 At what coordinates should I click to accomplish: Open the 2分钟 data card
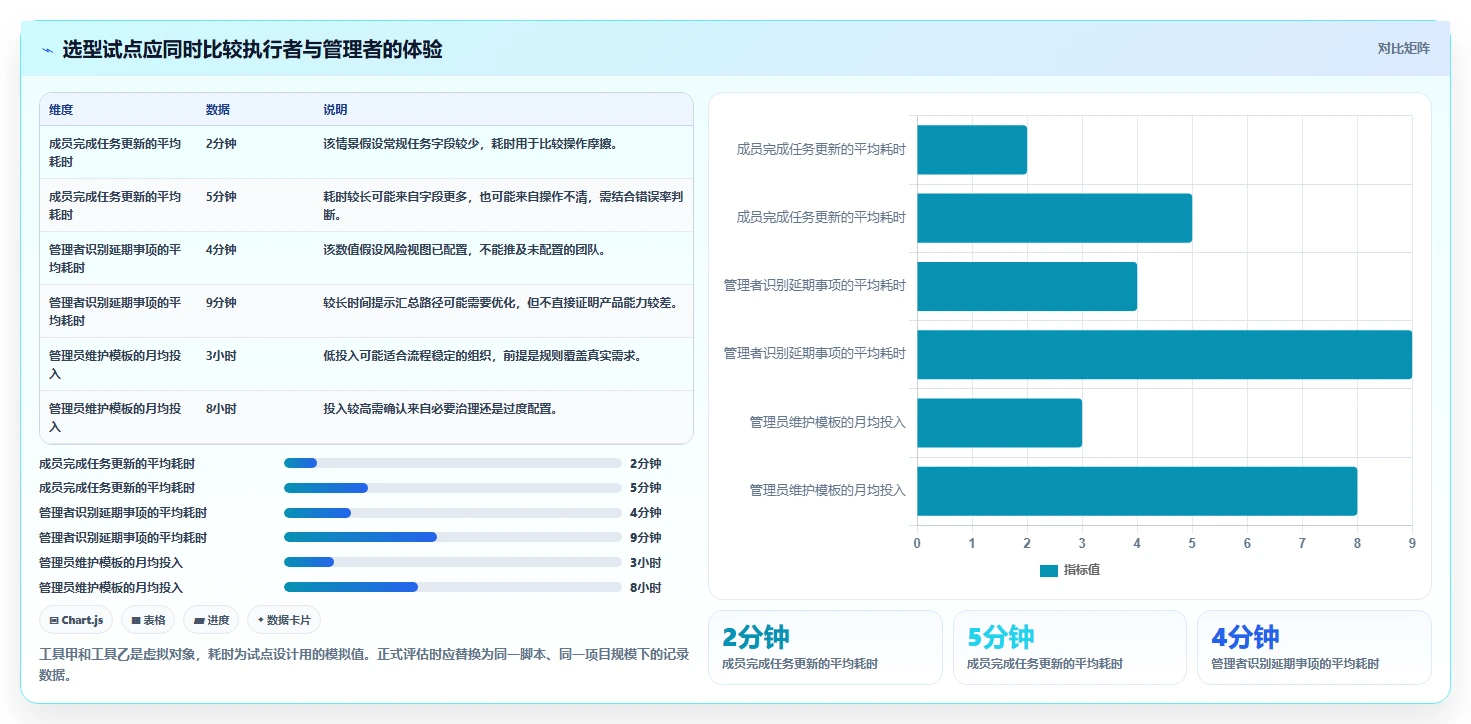coord(825,648)
